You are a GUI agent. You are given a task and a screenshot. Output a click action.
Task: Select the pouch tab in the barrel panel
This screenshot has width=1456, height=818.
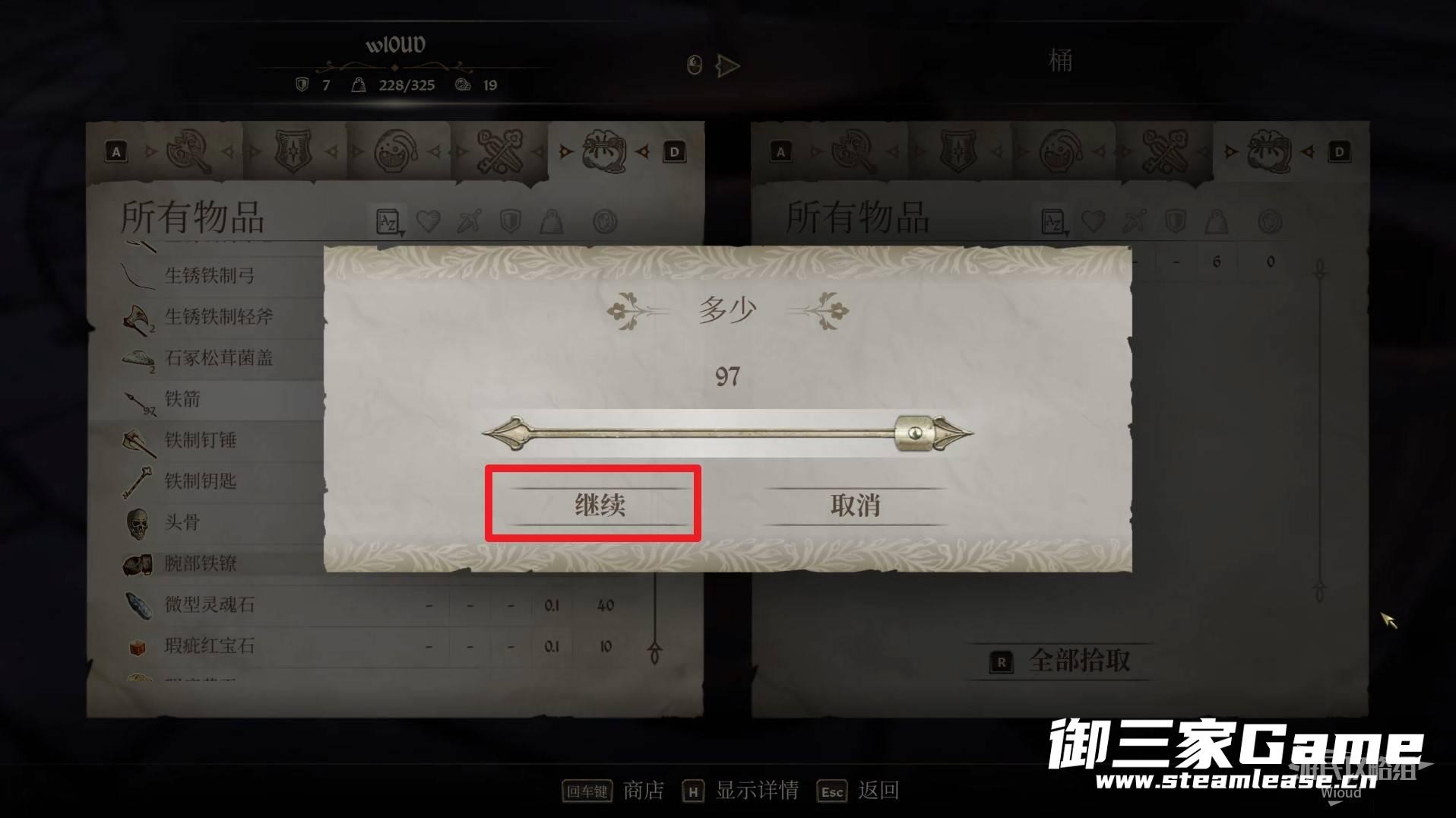tap(1268, 151)
